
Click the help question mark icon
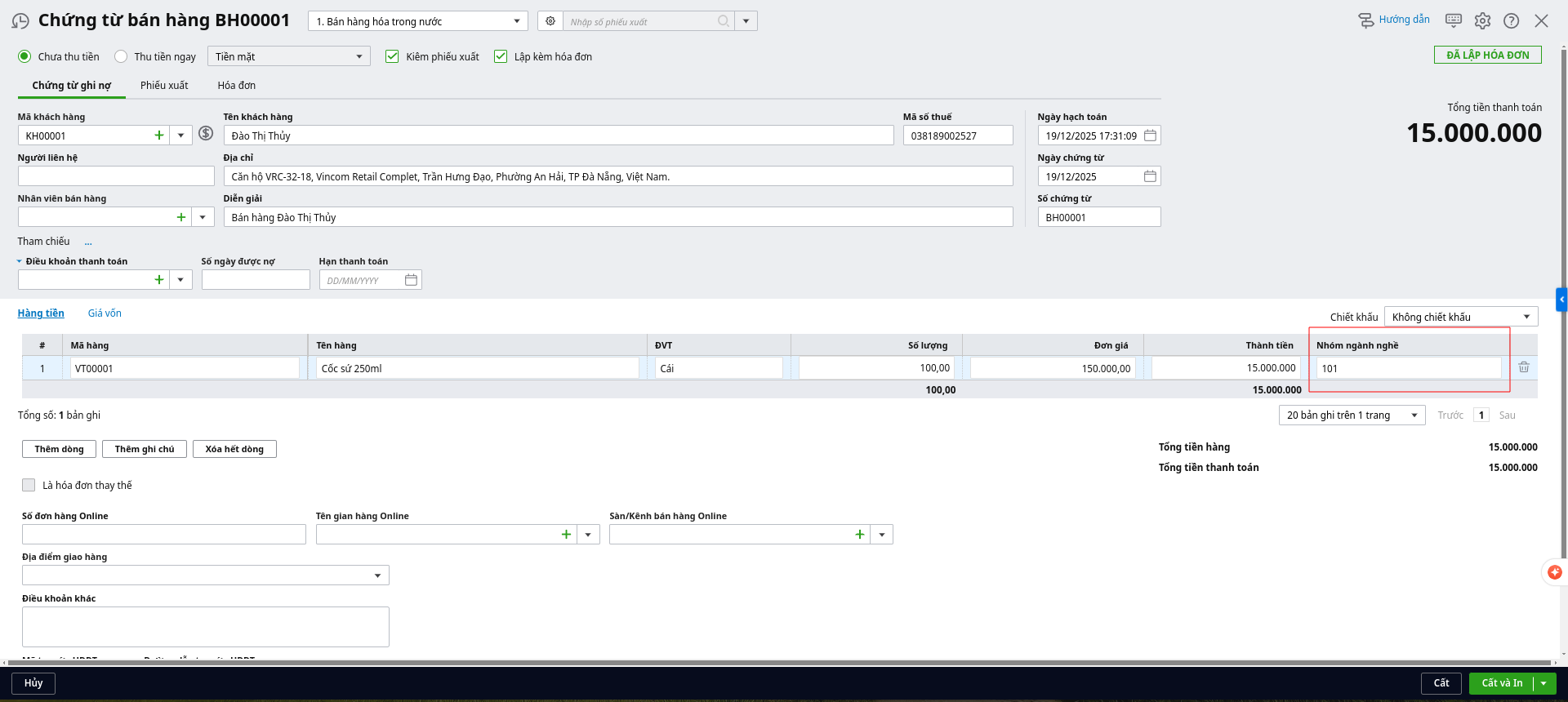pos(1511,21)
